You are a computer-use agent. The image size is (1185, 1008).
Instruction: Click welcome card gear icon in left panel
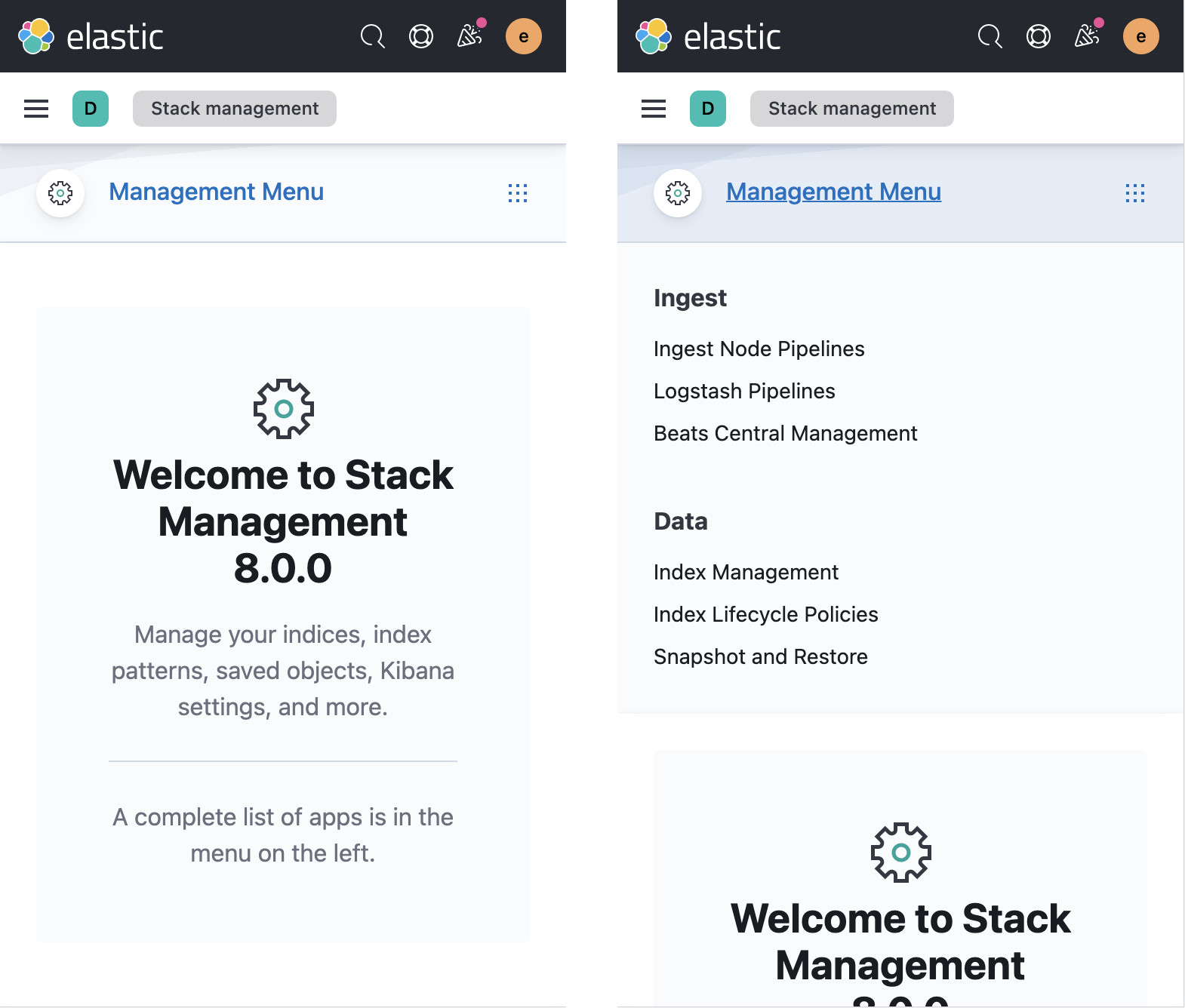[x=283, y=409]
